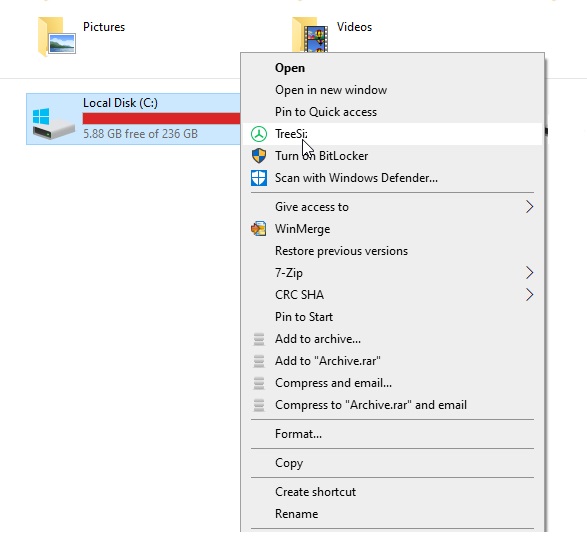Select the Videos folder icon
This screenshot has width=587, height=559.
pos(310,34)
